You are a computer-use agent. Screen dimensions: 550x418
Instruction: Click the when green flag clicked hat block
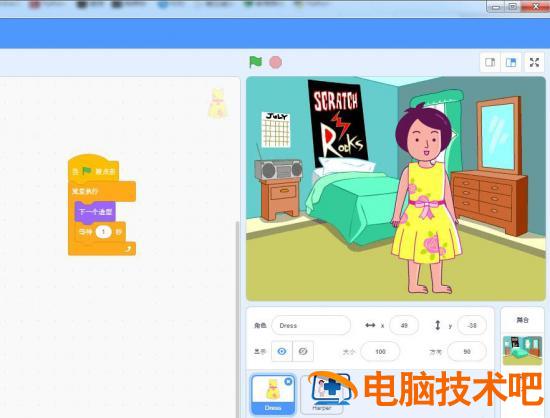(94, 169)
